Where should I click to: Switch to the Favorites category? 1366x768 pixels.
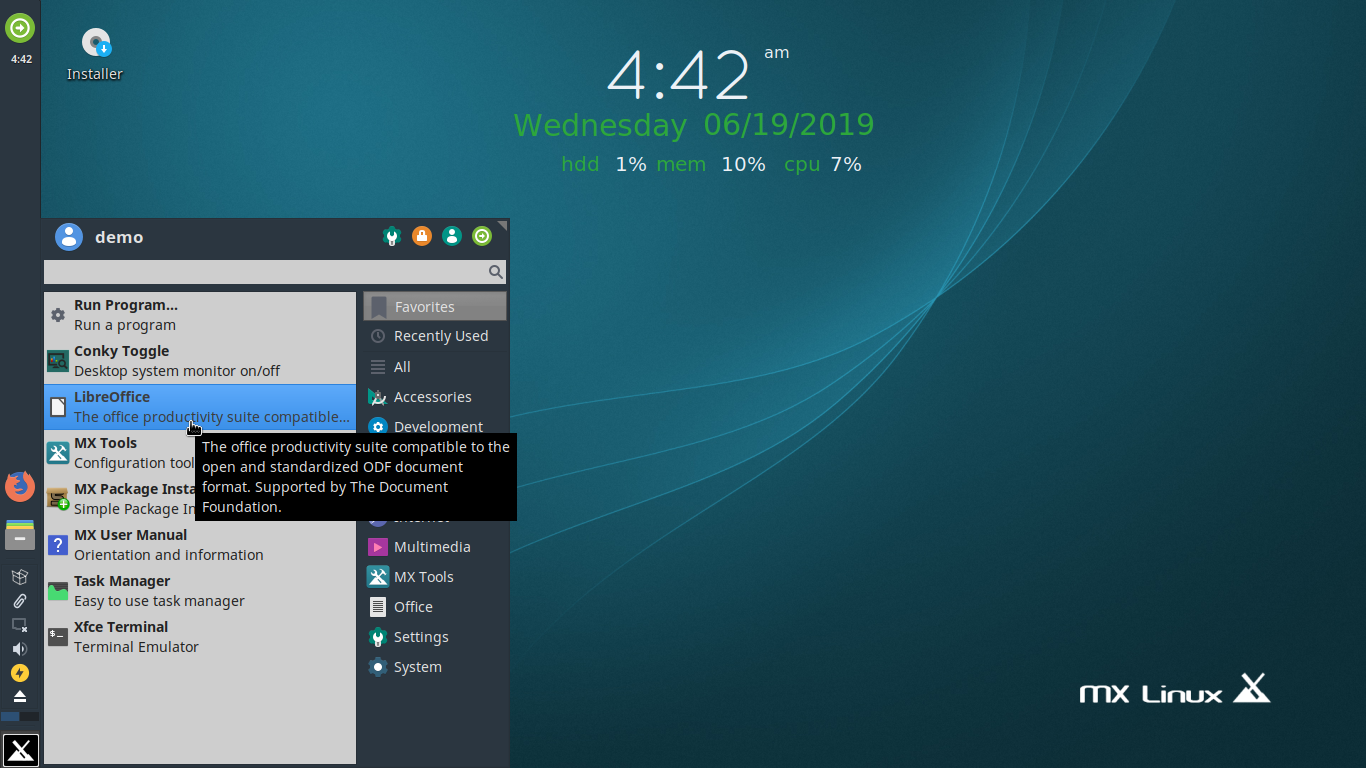coord(428,306)
